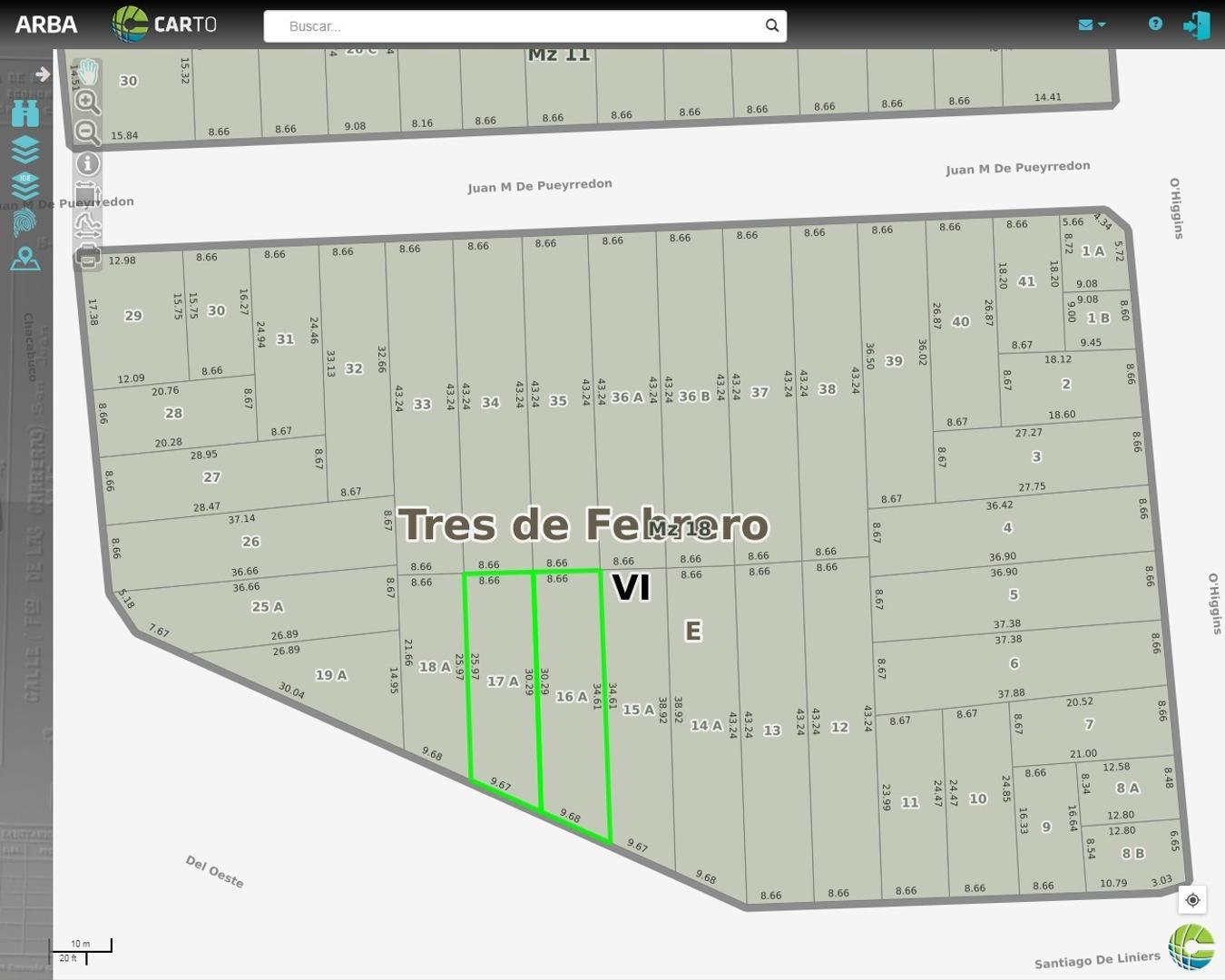Click the print map icon
1225x980 pixels.
[x=87, y=258]
